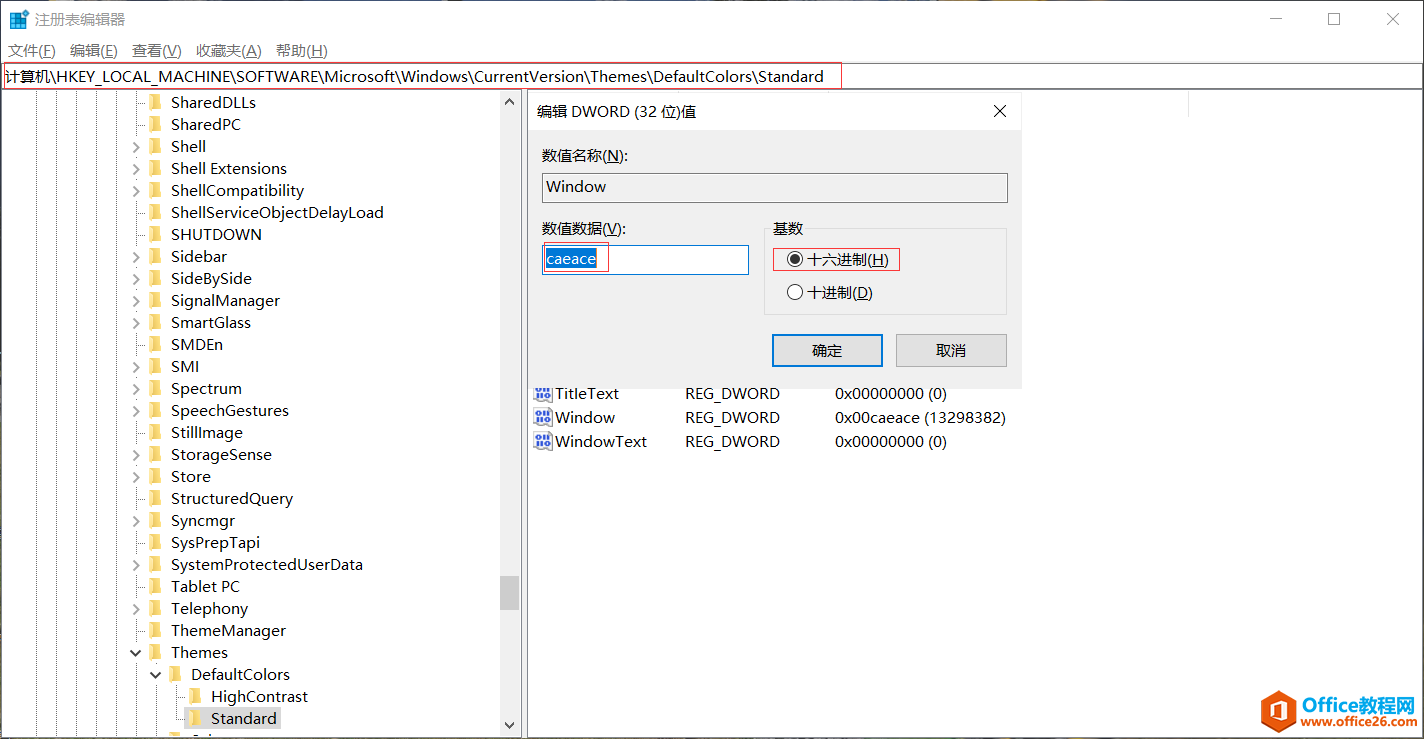This screenshot has width=1424, height=739.
Task: Open the 收藏夹(A) menu
Action: click(x=229, y=50)
